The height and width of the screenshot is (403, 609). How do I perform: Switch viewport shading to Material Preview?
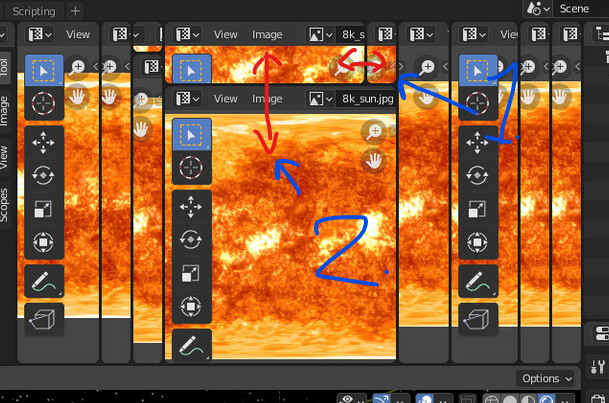point(528,399)
